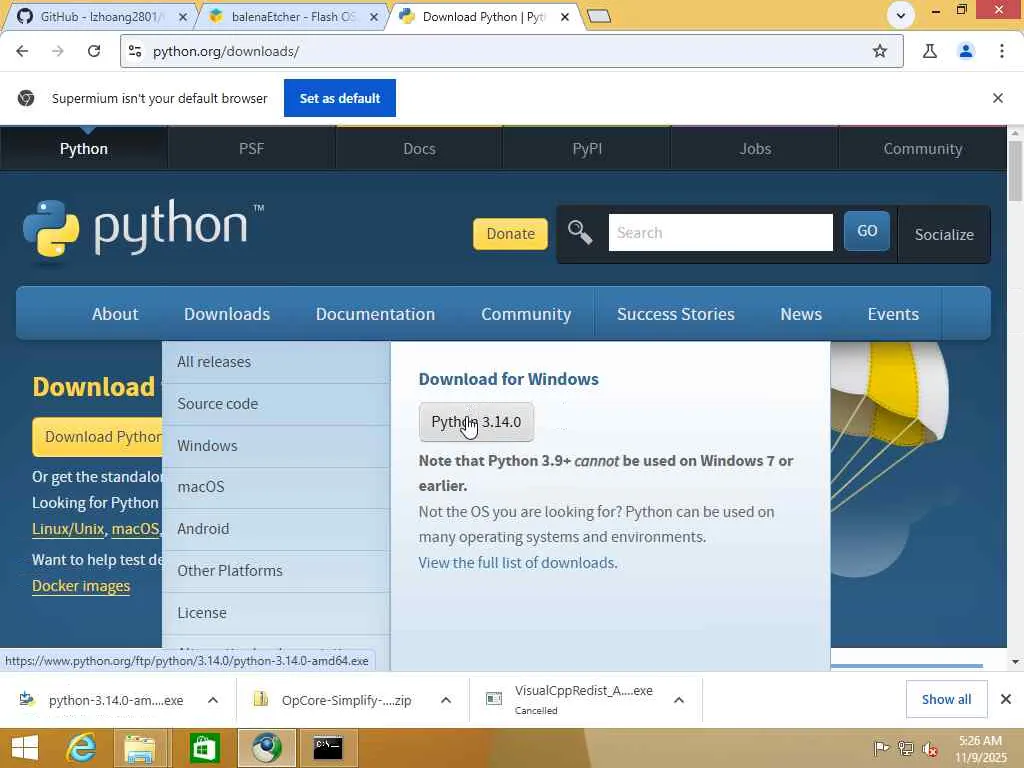1024x768 pixels.
Task: Expand options for OpCore-Simplify zip download
Action: [446, 700]
